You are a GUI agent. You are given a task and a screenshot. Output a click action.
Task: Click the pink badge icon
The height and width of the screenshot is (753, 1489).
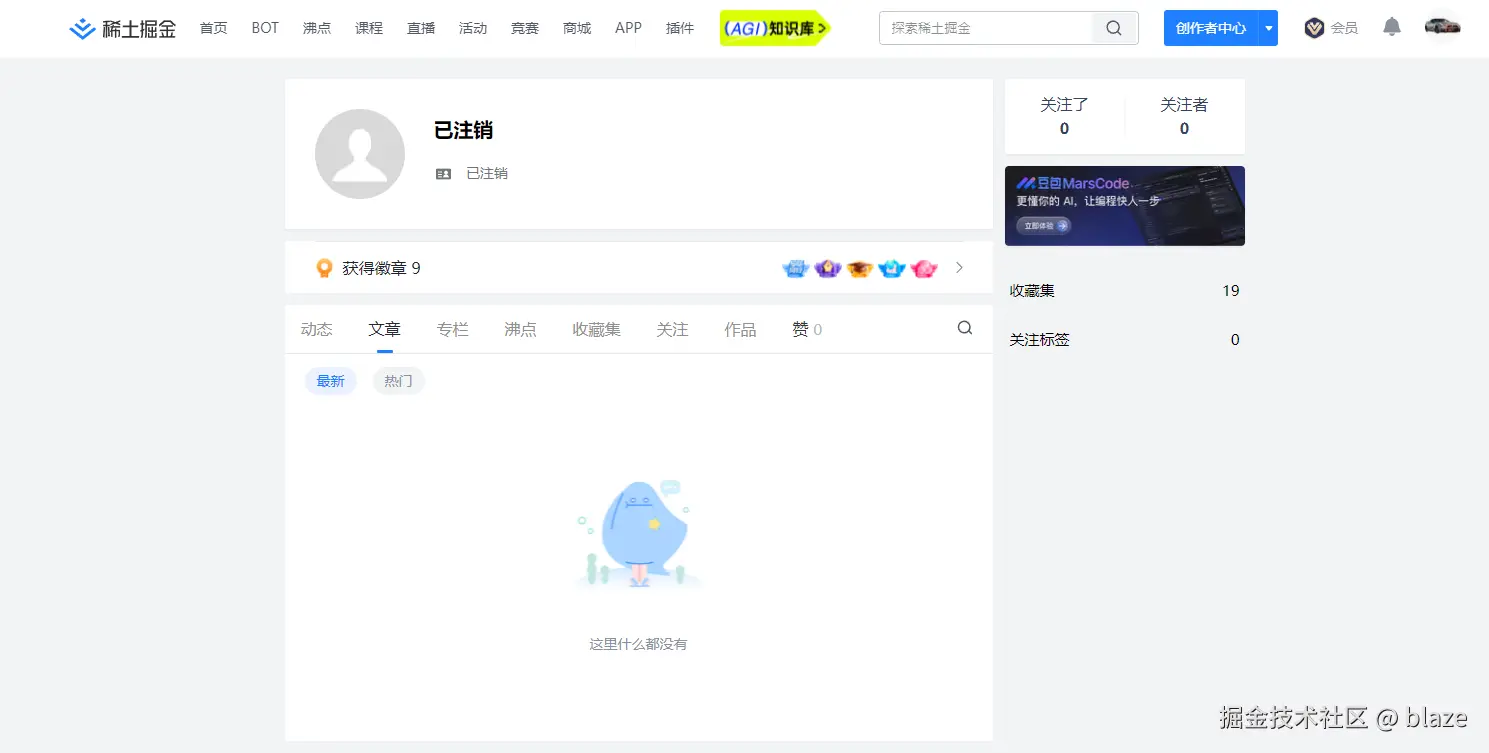[x=923, y=268]
